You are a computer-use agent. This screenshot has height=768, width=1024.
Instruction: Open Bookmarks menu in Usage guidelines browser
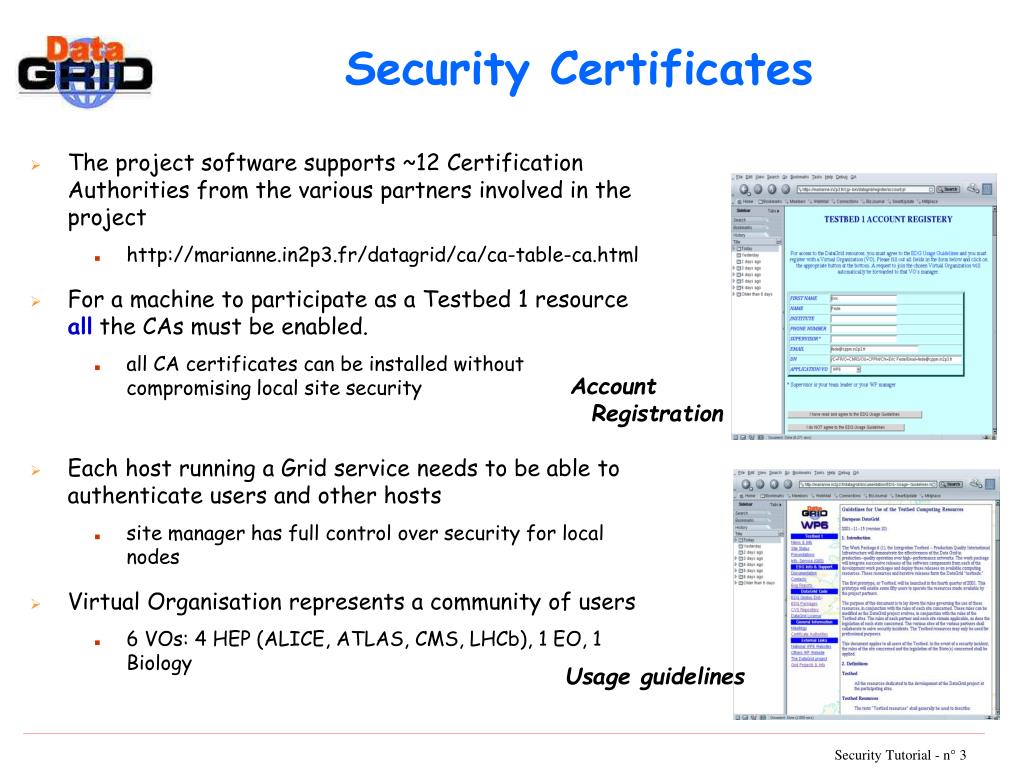[x=802, y=473]
